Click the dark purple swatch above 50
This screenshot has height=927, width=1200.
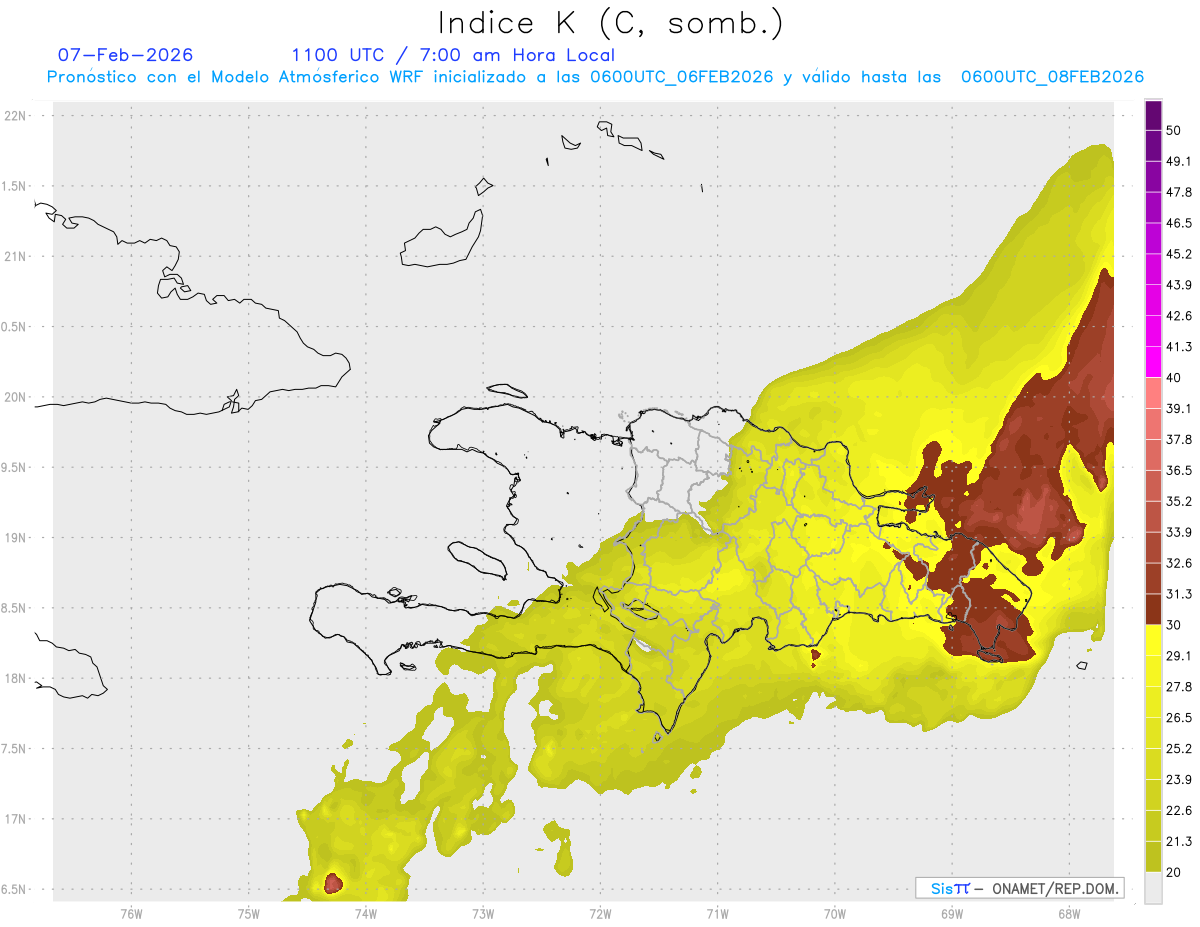(1154, 115)
